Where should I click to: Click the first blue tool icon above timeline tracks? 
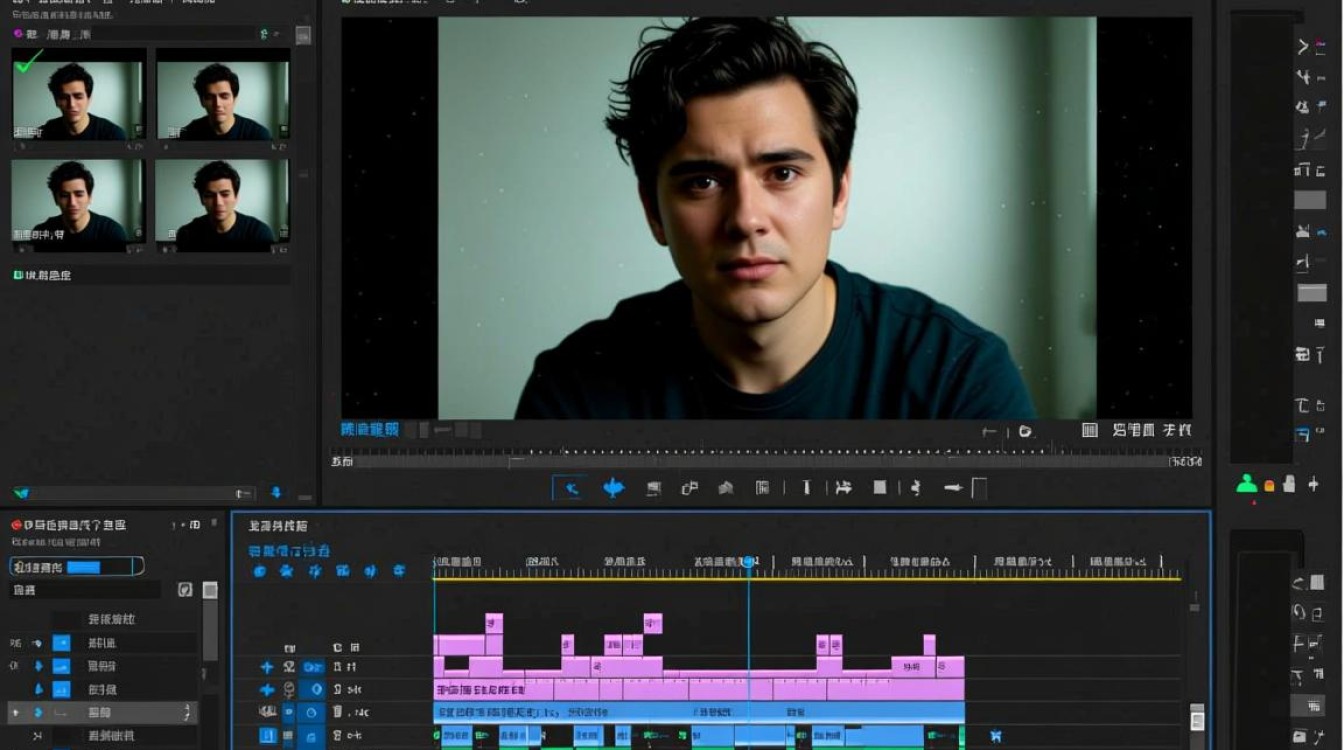[x=259, y=571]
